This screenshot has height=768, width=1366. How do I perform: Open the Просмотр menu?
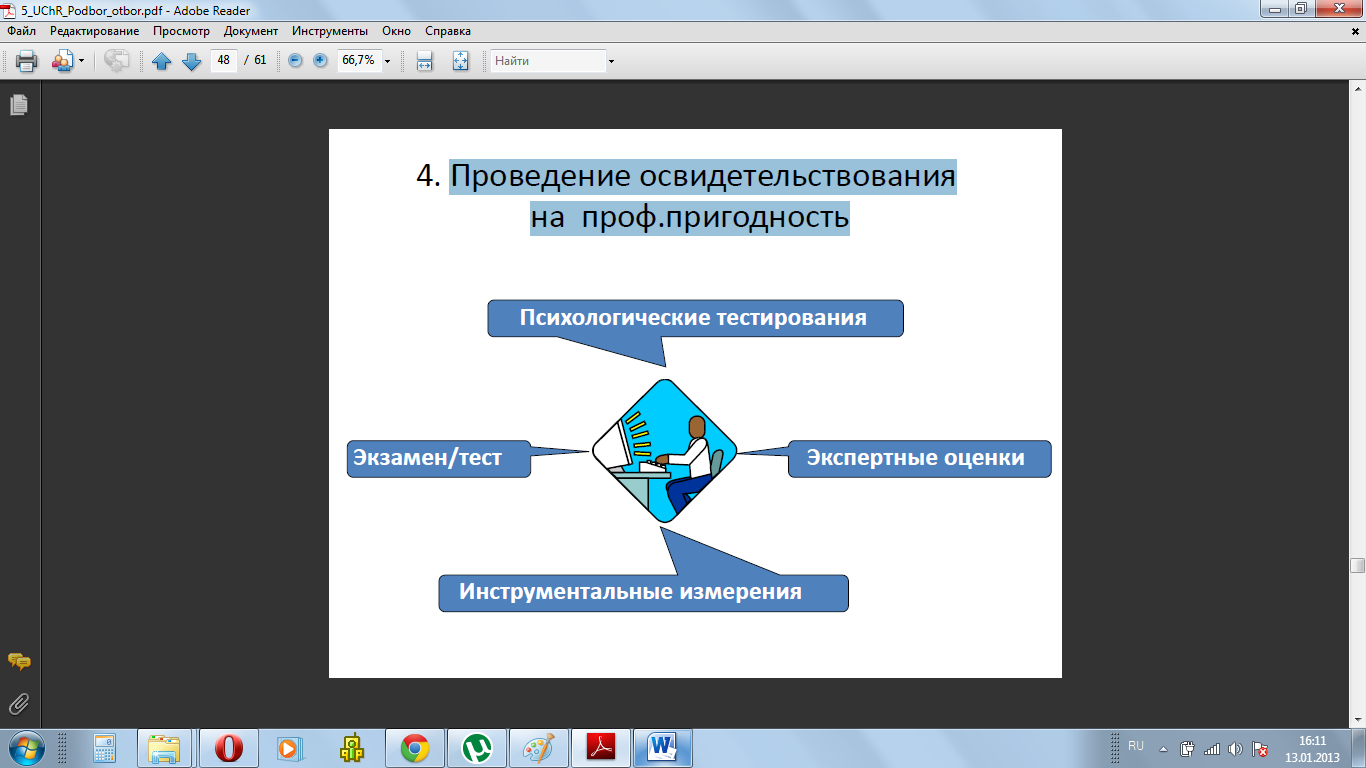pyautogui.click(x=181, y=31)
